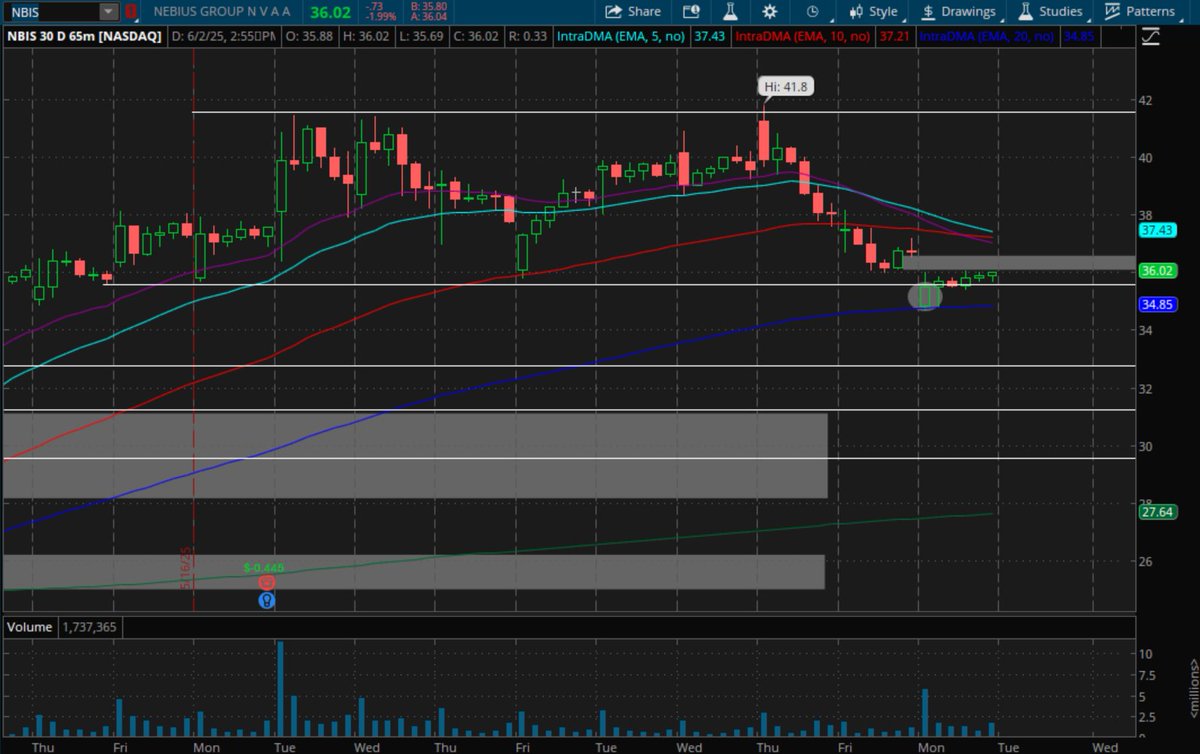Click the green 36.02 price axis tag
This screenshot has width=1200, height=754.
coord(1156,270)
